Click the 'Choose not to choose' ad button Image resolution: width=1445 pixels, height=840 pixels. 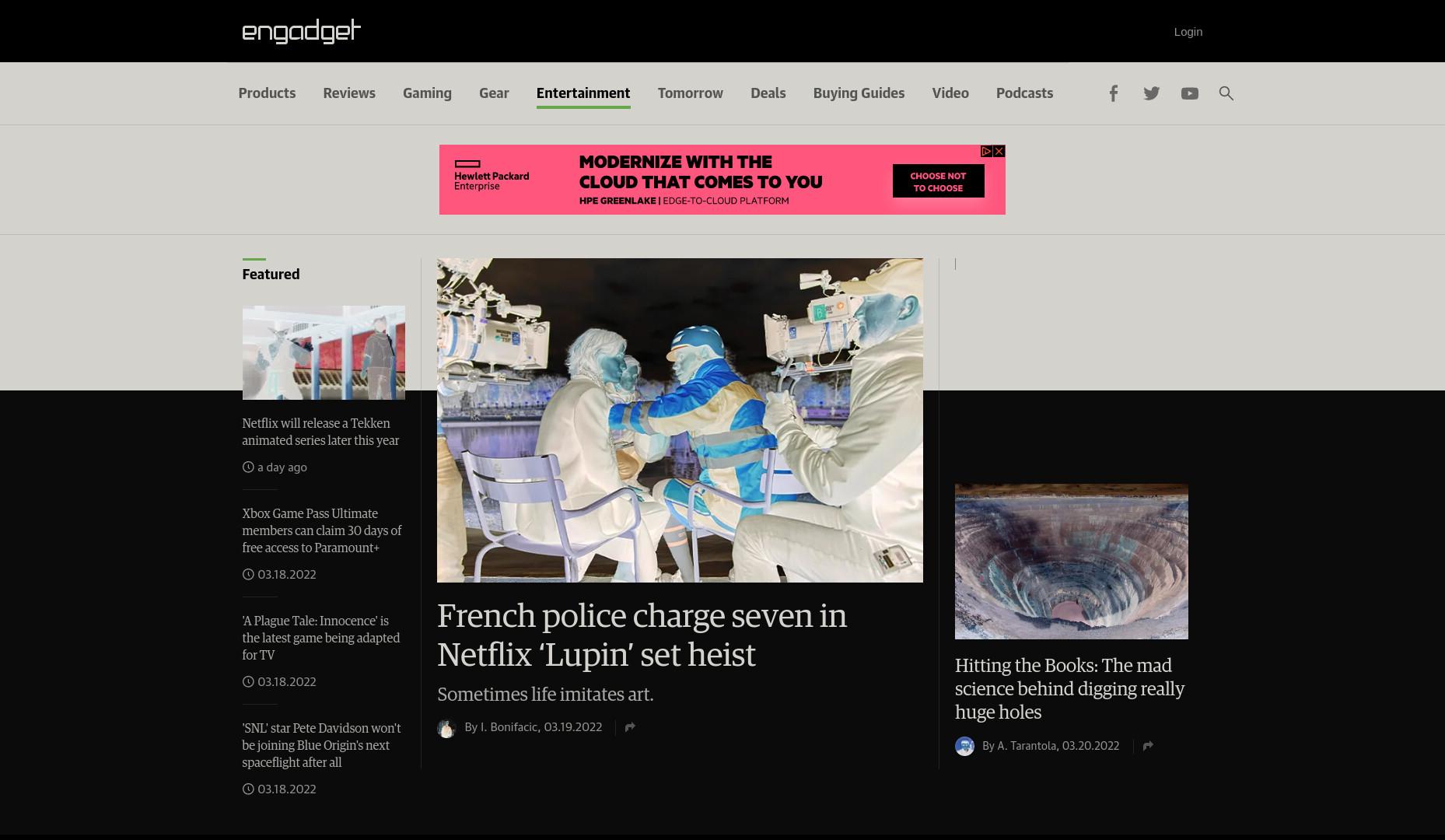(938, 181)
